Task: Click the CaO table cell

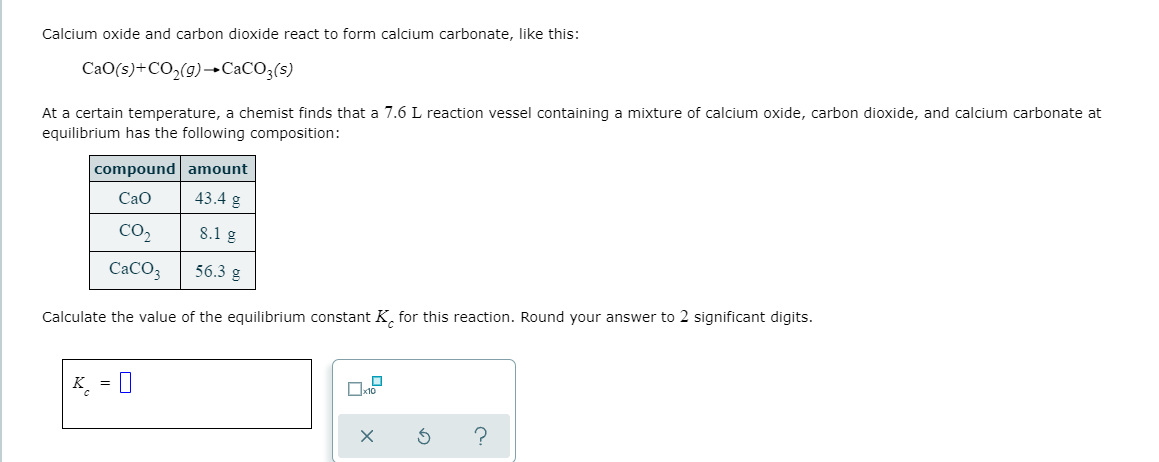Action: 135,198
